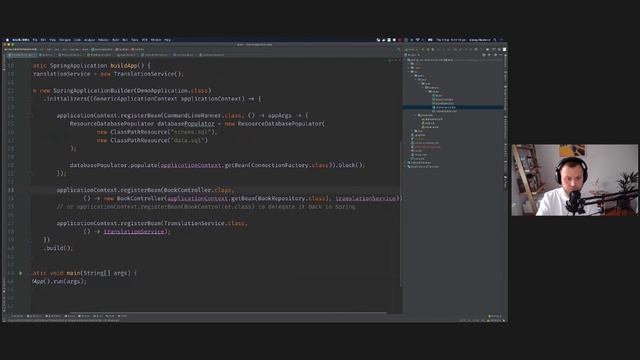Open the Window menu

click(156, 40)
